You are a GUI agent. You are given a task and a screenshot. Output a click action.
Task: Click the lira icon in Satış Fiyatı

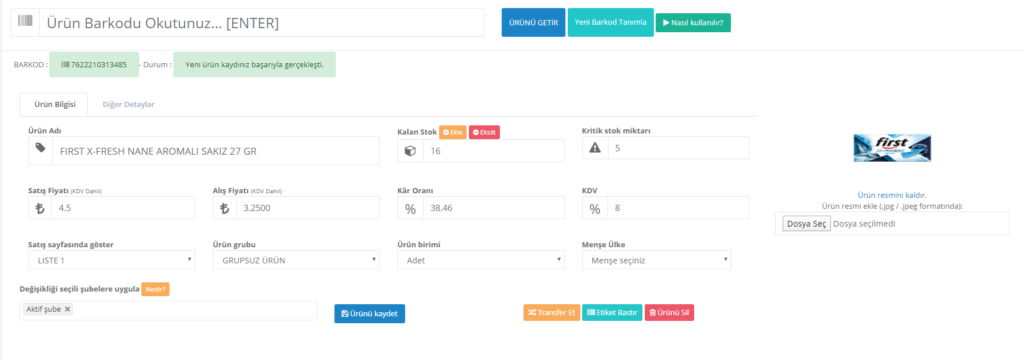40,208
